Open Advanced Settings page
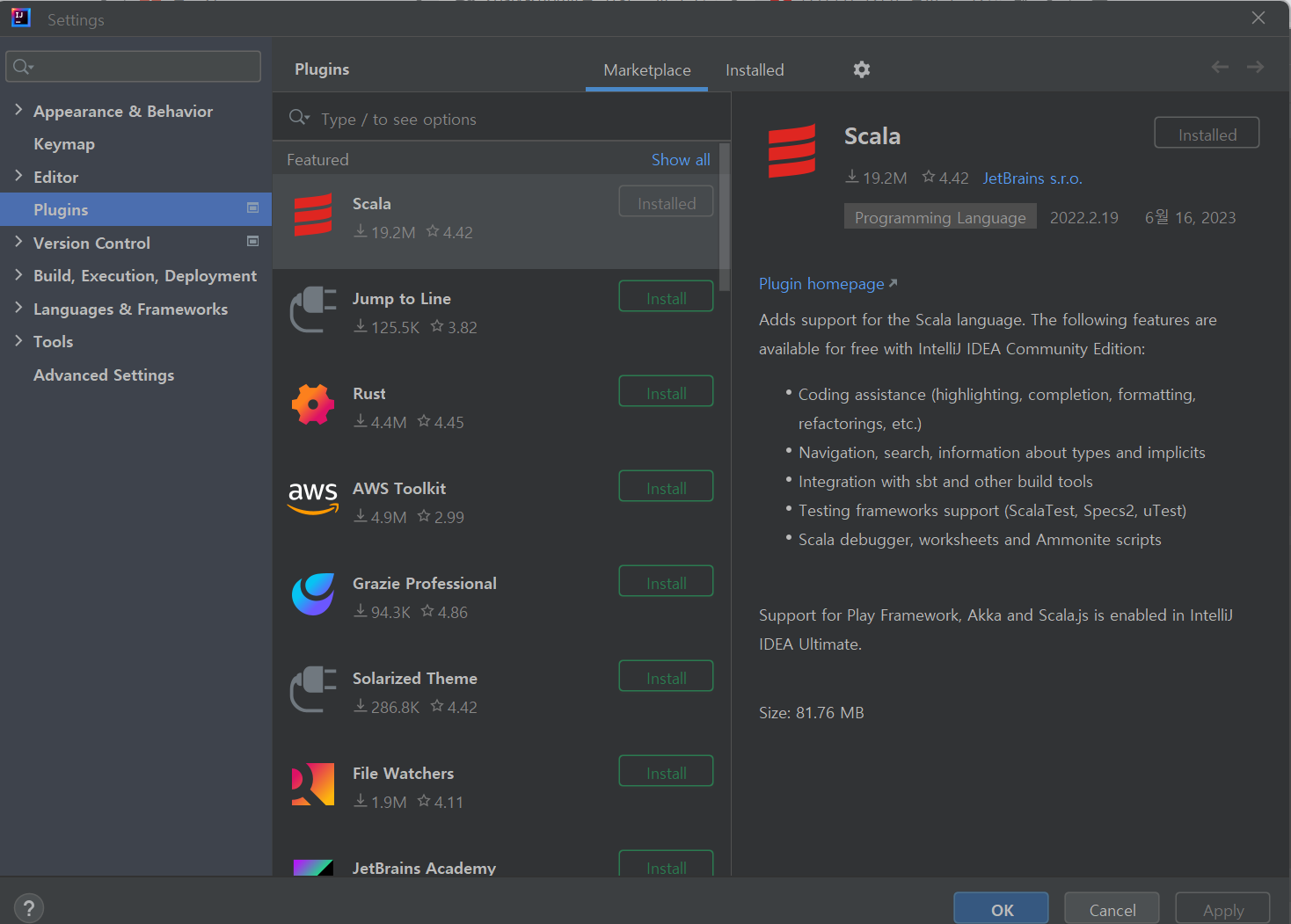This screenshot has width=1291, height=924. (x=104, y=375)
